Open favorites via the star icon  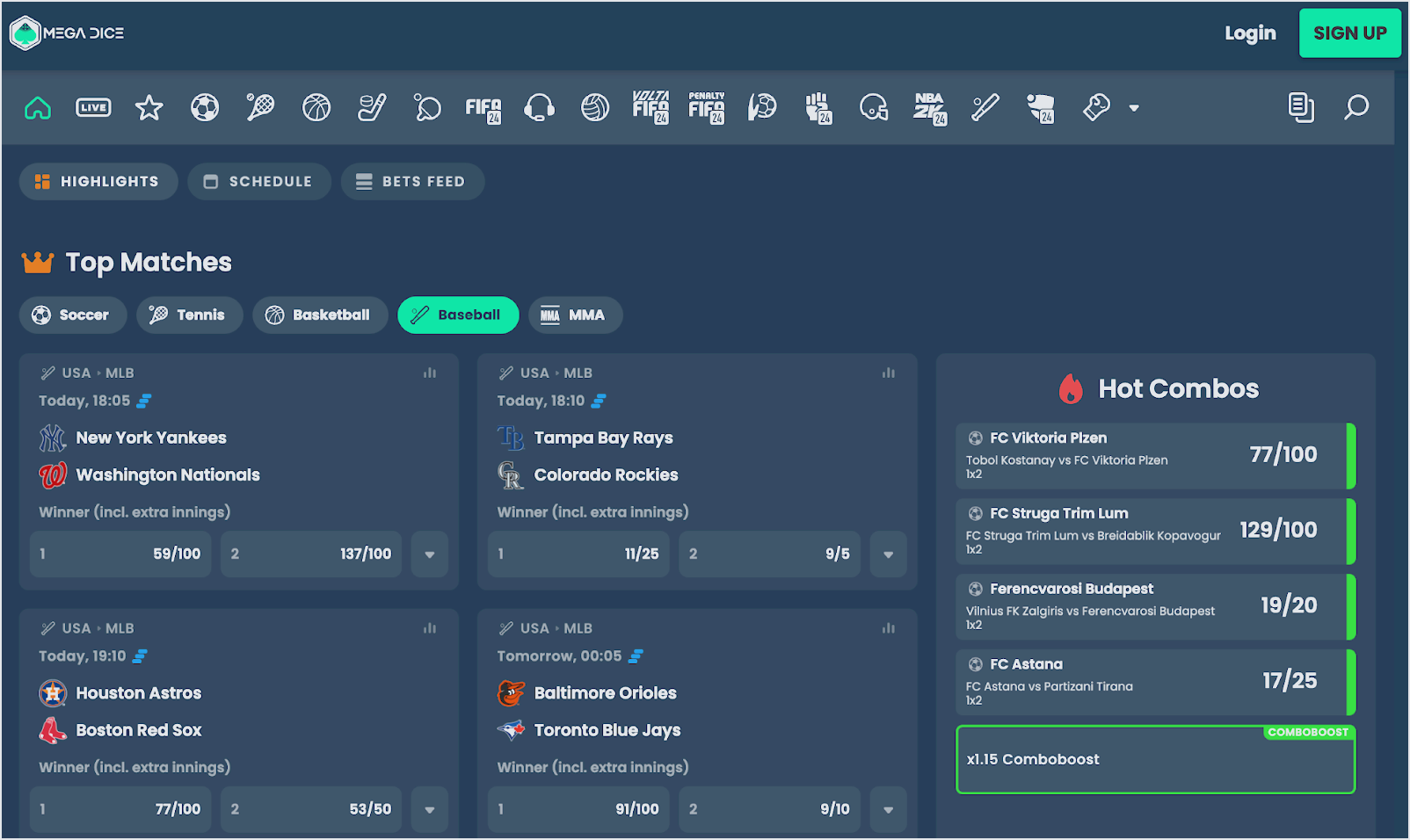149,108
